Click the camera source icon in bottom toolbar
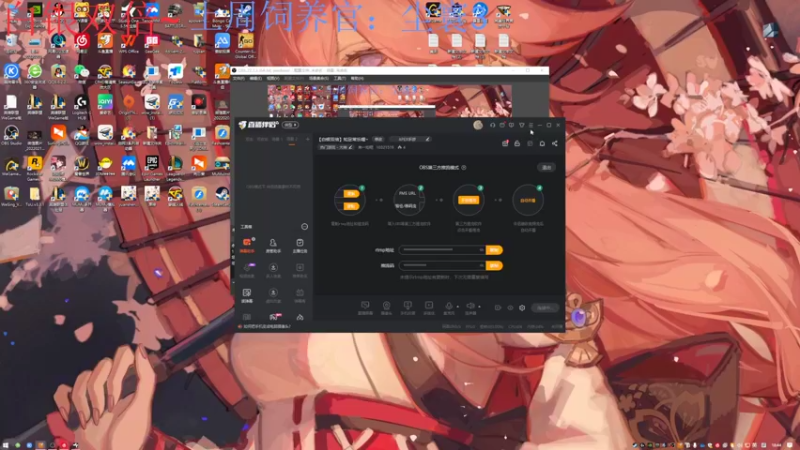Screen dimensions: 800x450 click(386, 306)
